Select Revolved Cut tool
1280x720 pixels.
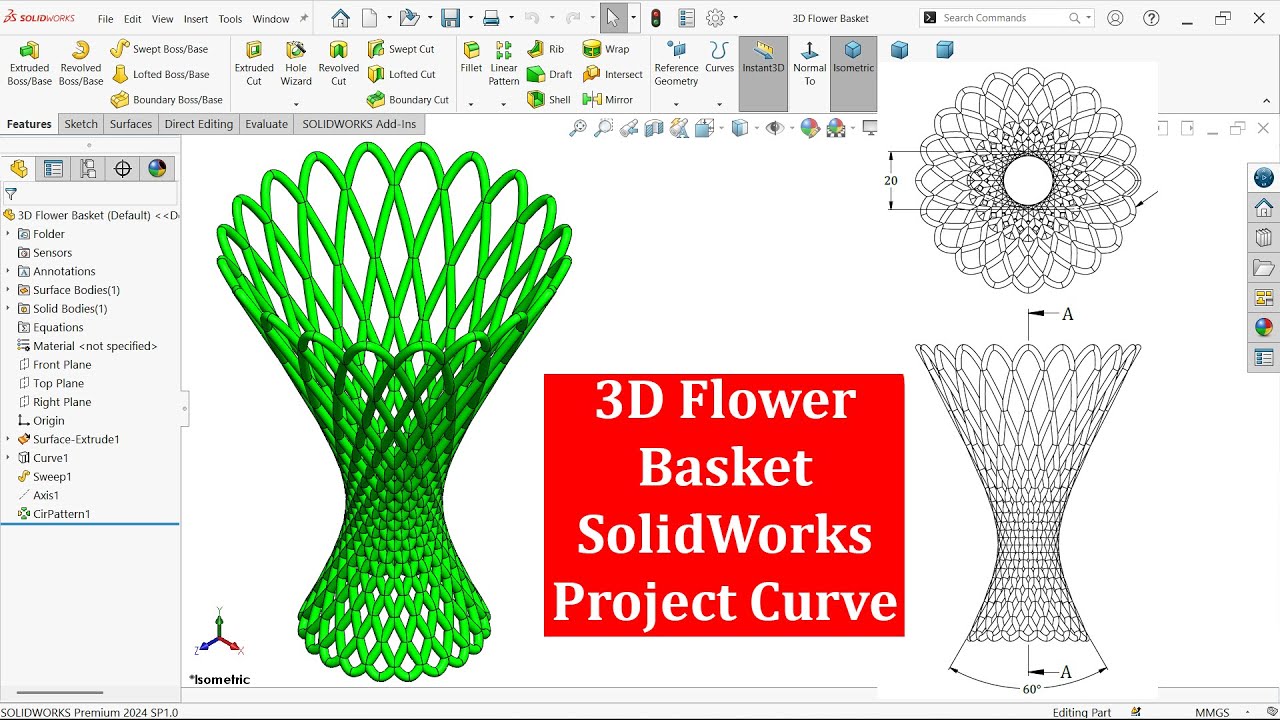339,64
